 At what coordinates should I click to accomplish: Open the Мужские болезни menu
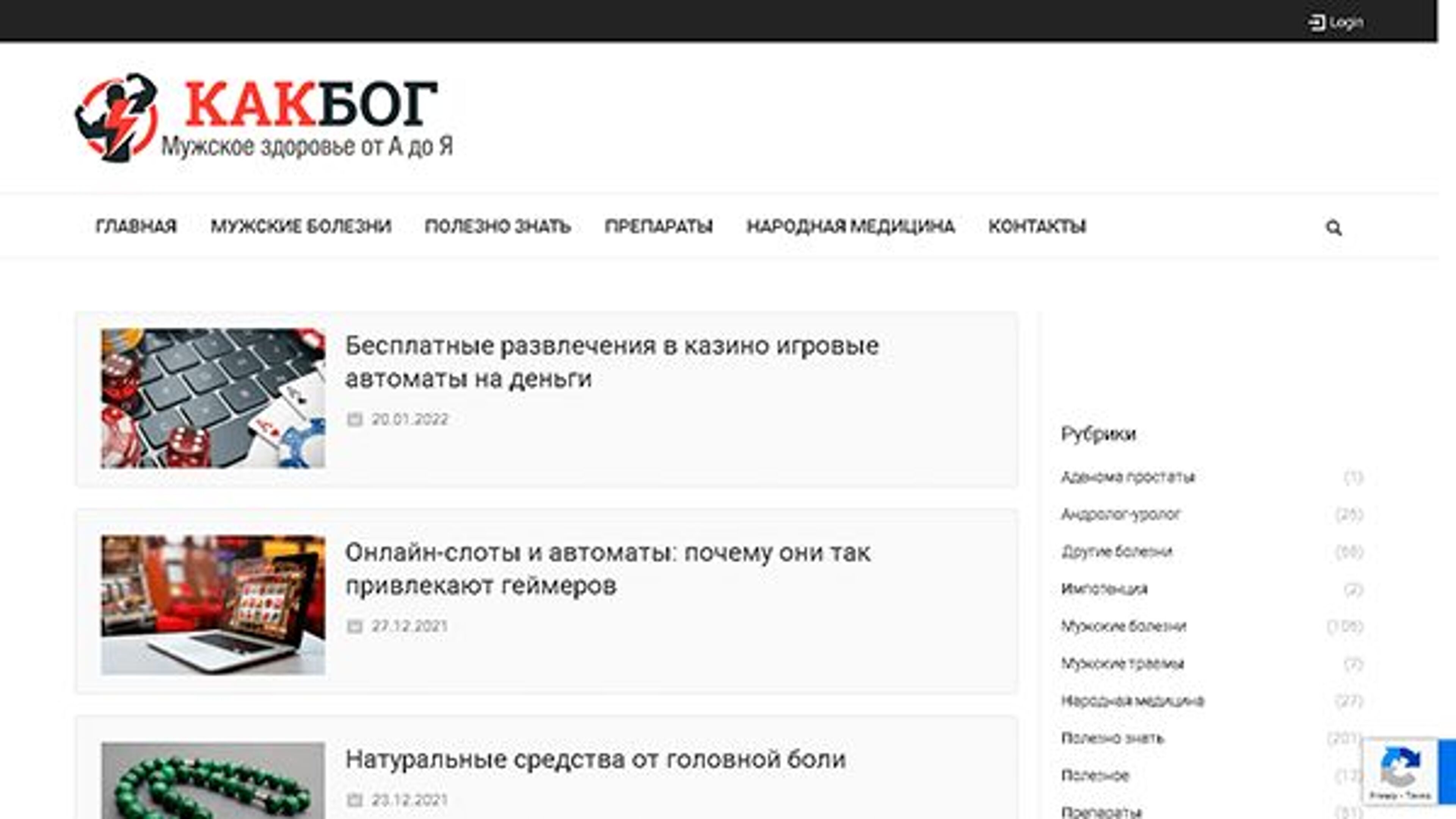click(x=301, y=227)
